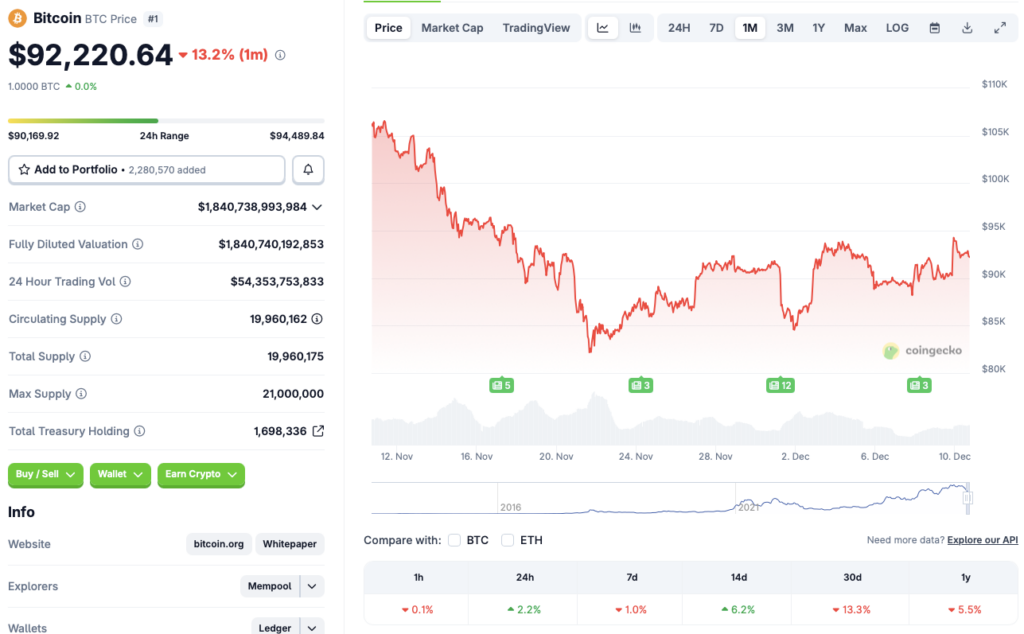Select the line chart view icon
This screenshot has height=634, width=1024.
click(x=602, y=27)
